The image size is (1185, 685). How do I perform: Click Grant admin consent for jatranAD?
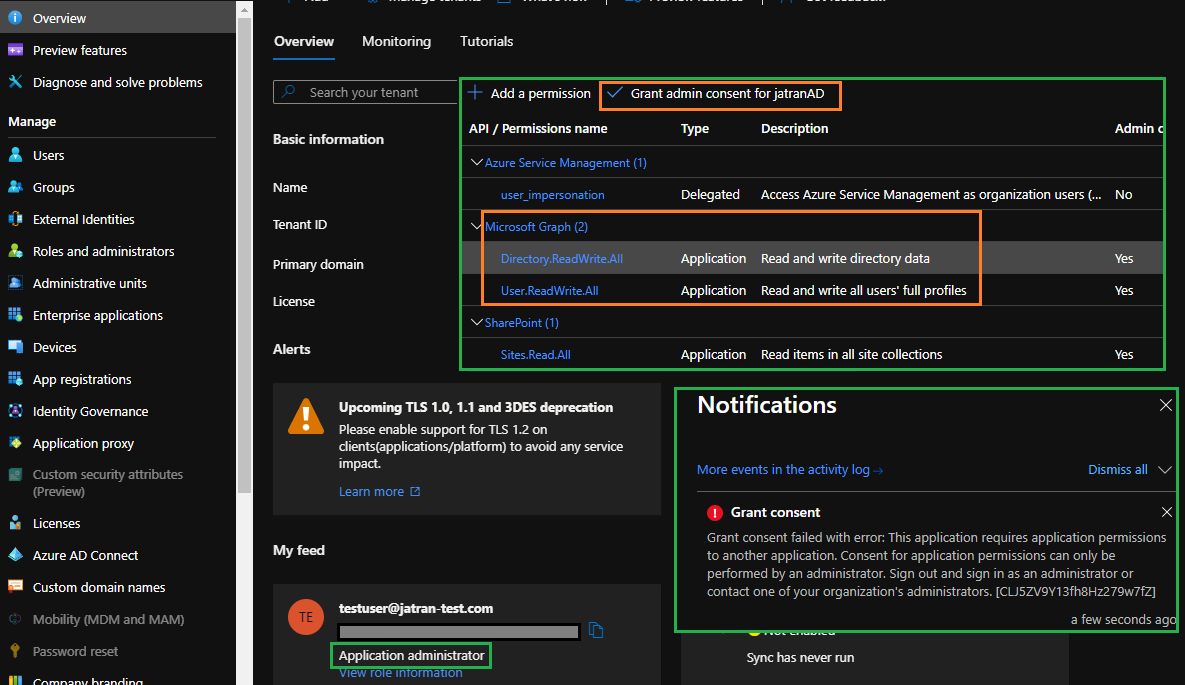click(719, 93)
